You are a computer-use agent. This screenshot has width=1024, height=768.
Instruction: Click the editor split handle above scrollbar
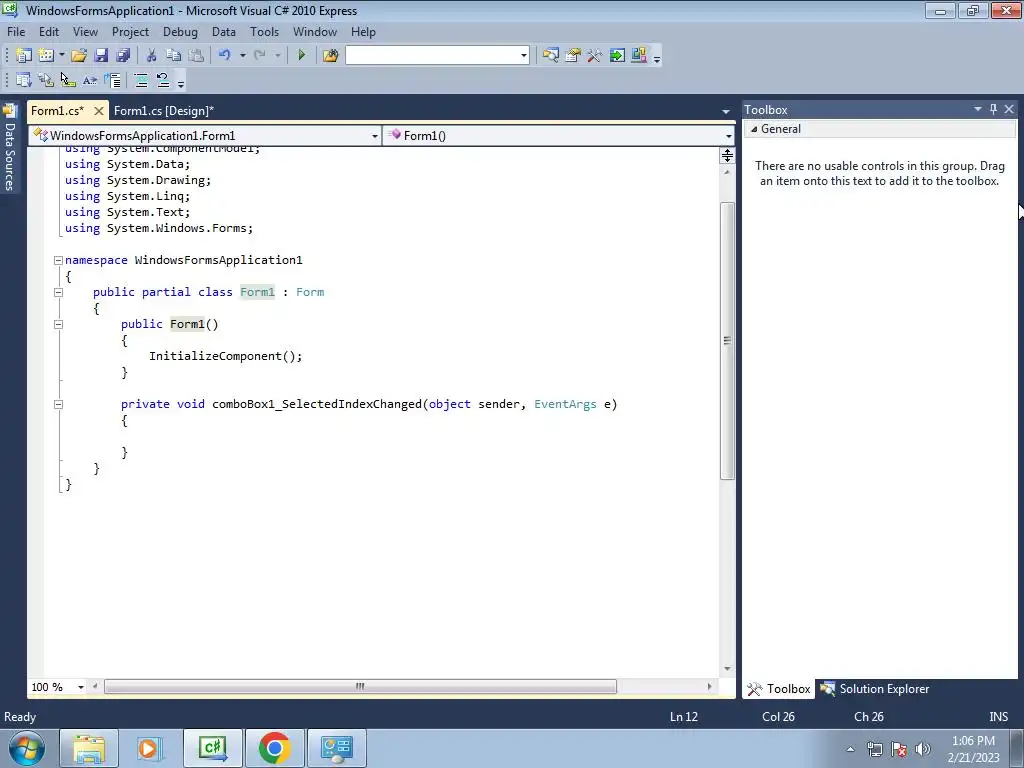pyautogui.click(x=727, y=155)
